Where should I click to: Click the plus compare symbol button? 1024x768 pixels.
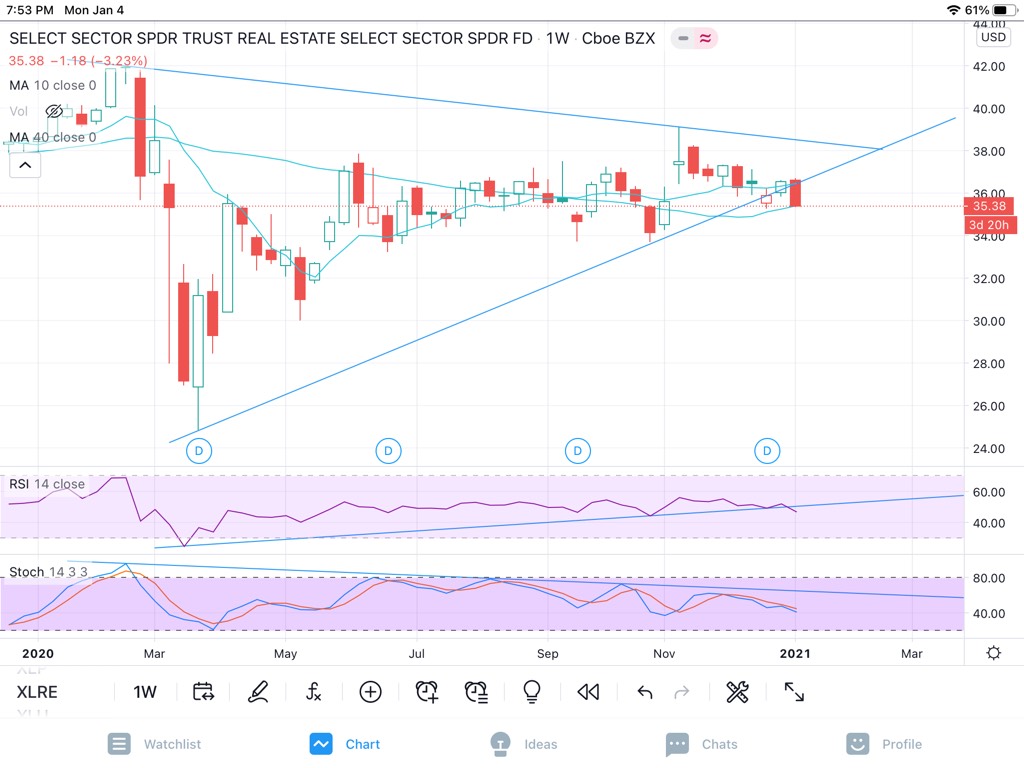370,692
